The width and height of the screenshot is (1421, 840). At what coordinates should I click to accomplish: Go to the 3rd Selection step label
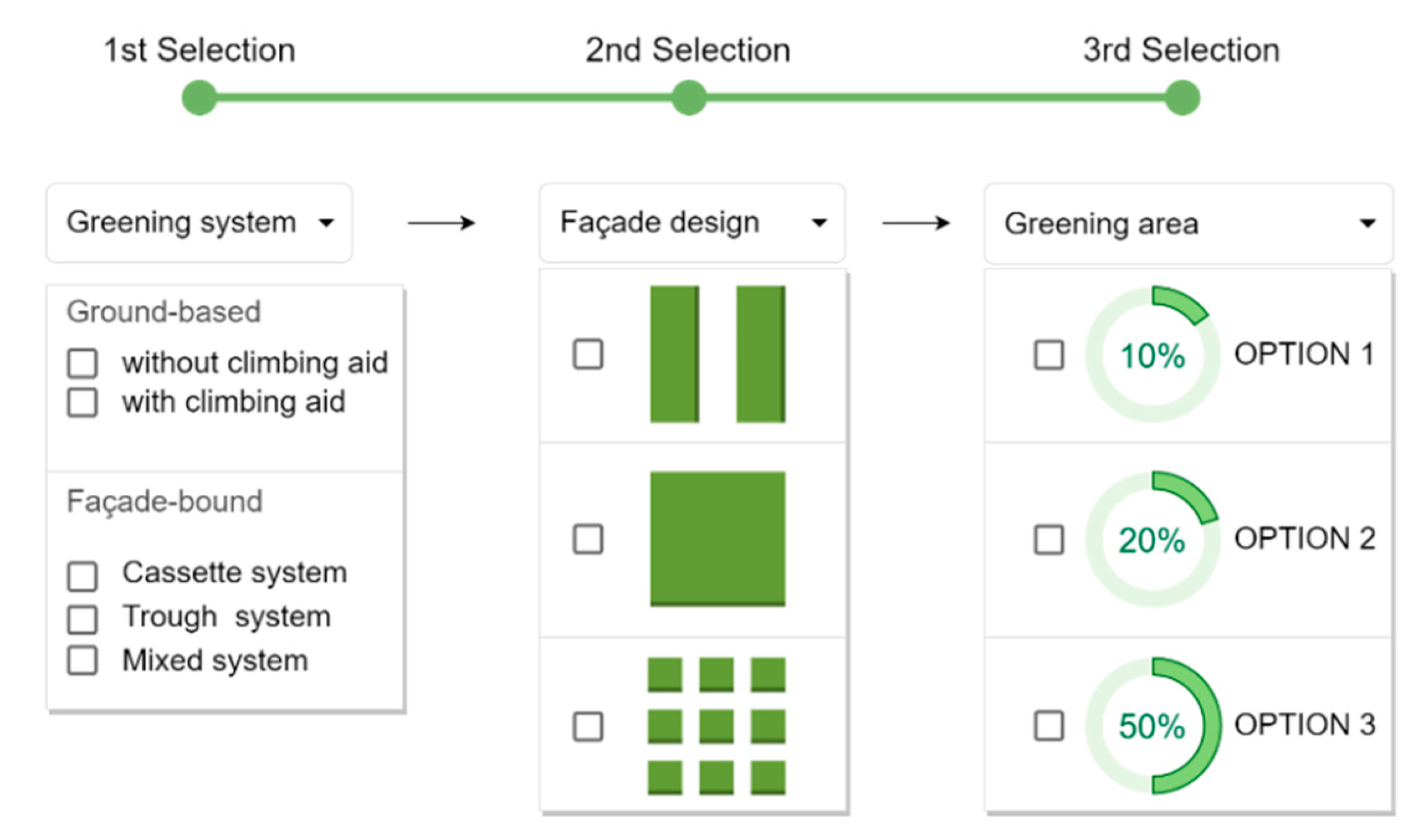click(1181, 50)
